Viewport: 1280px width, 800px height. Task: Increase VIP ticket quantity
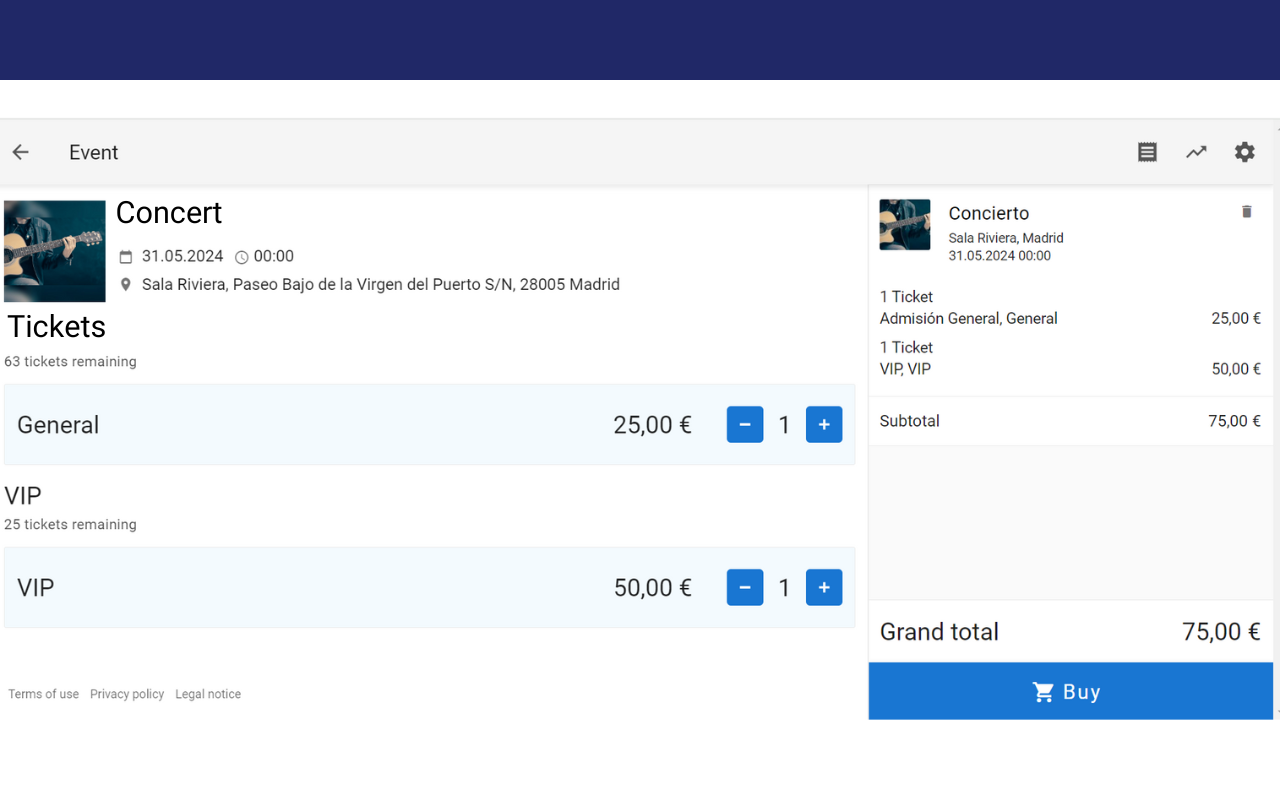pos(823,588)
